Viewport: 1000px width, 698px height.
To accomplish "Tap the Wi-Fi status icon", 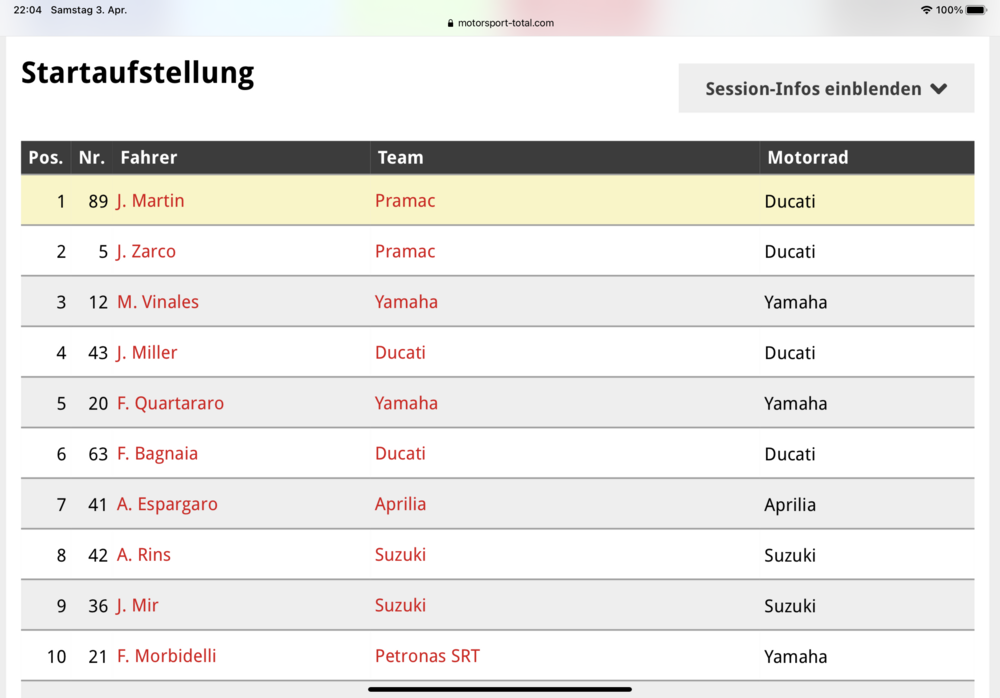I will pos(926,10).
